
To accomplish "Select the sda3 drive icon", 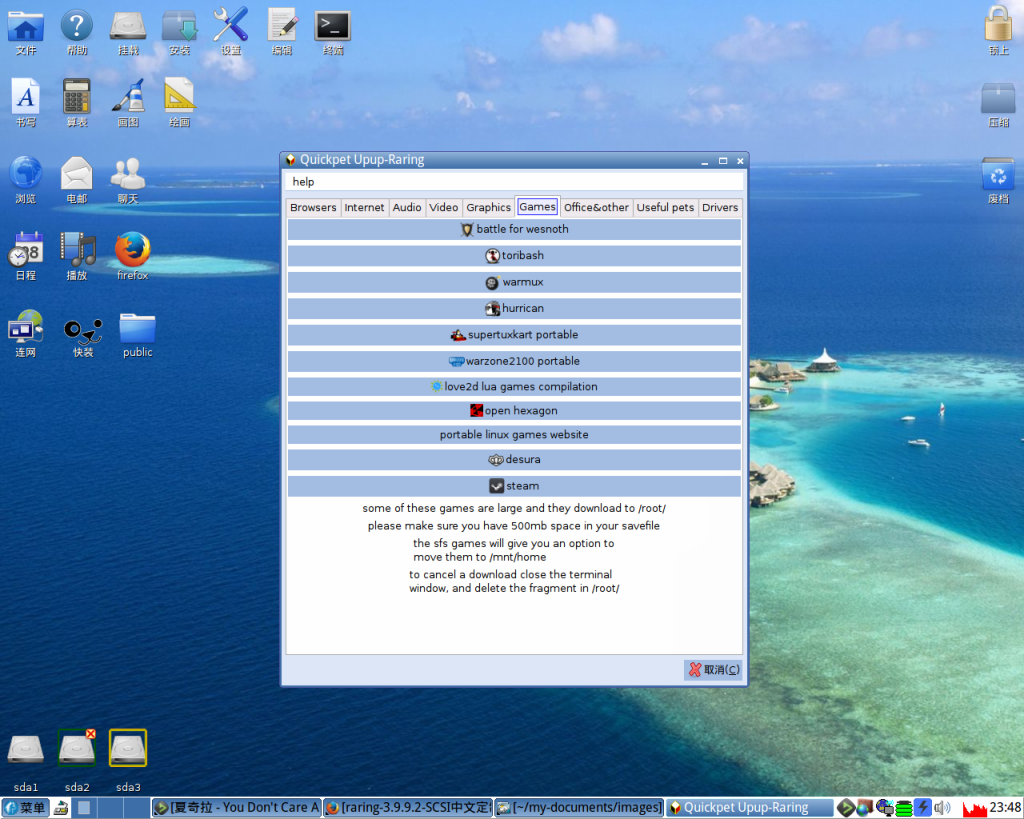I will click(x=128, y=748).
